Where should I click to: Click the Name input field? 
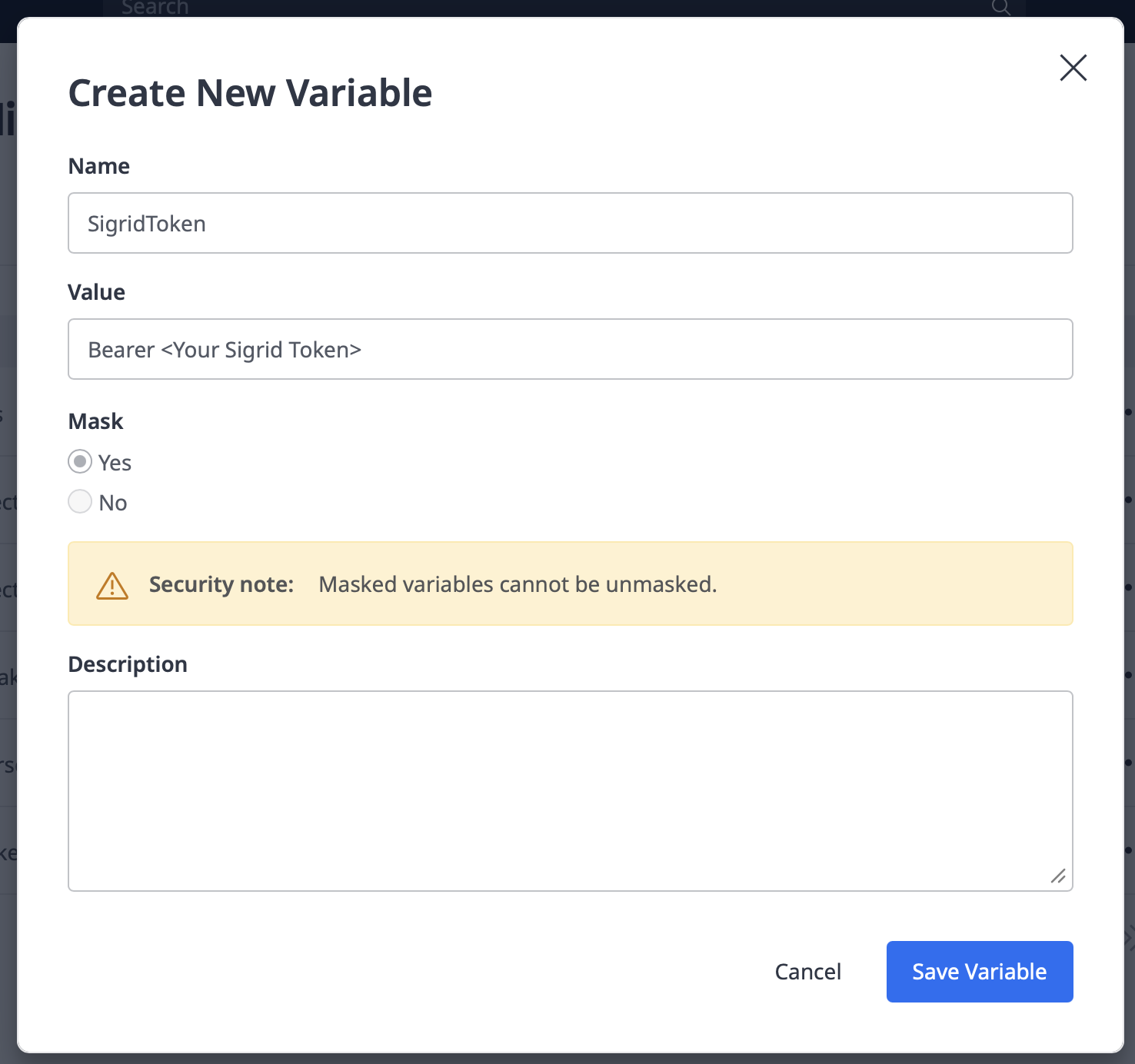coord(571,223)
